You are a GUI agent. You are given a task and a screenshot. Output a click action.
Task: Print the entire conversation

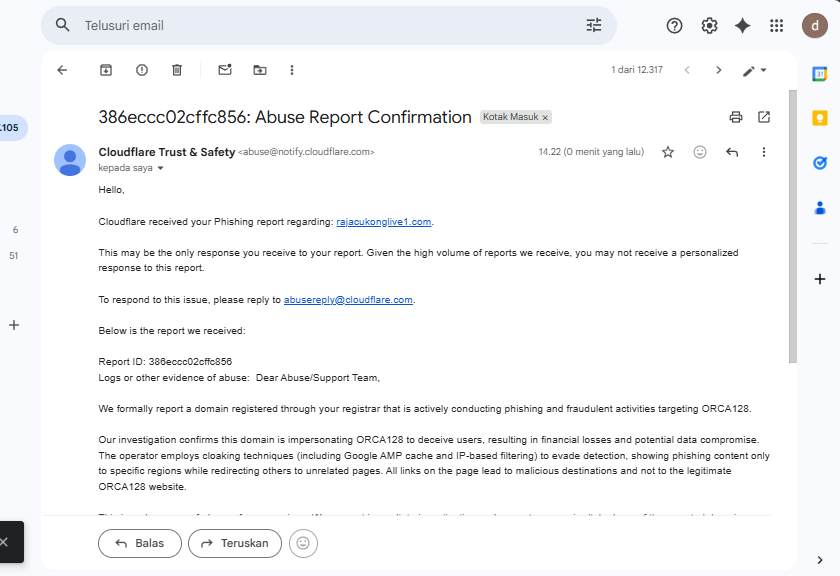tap(736, 117)
